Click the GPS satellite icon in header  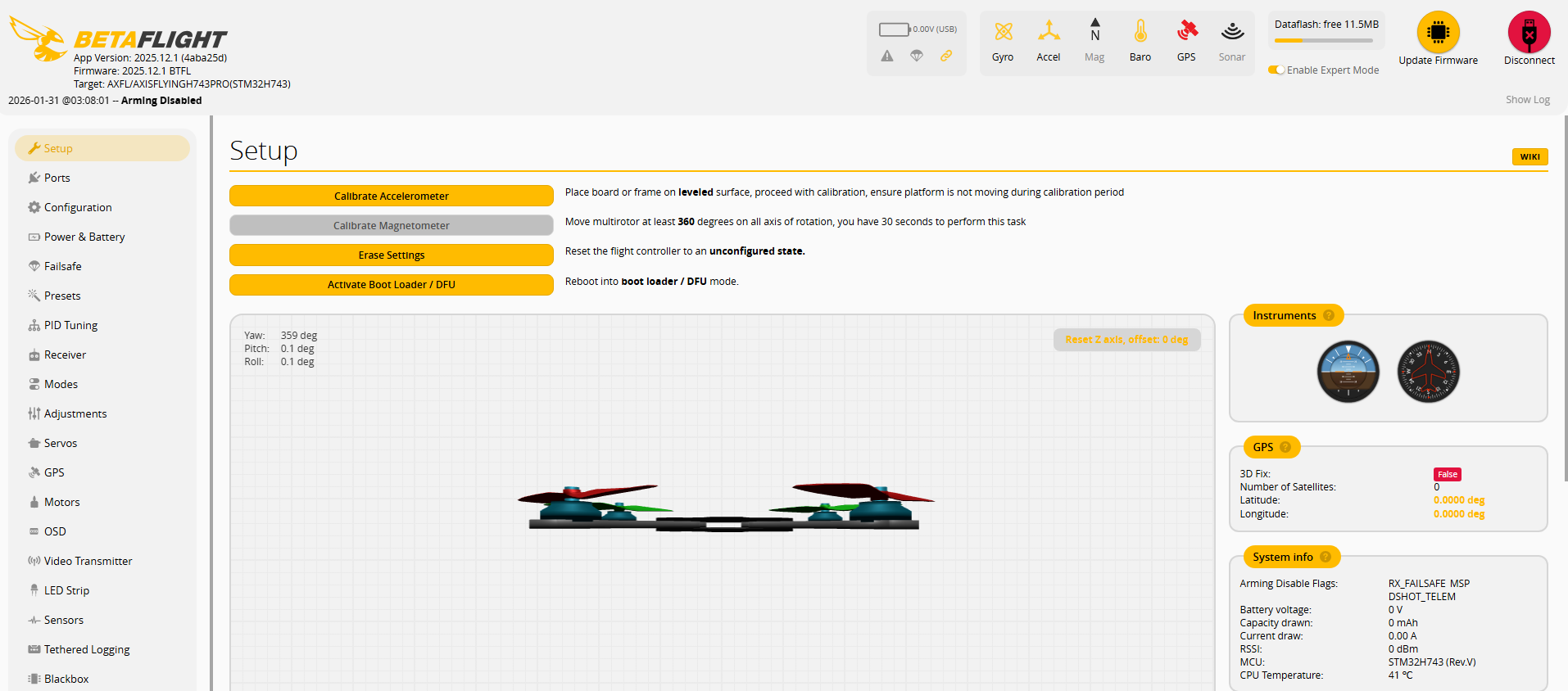pyautogui.click(x=1186, y=32)
